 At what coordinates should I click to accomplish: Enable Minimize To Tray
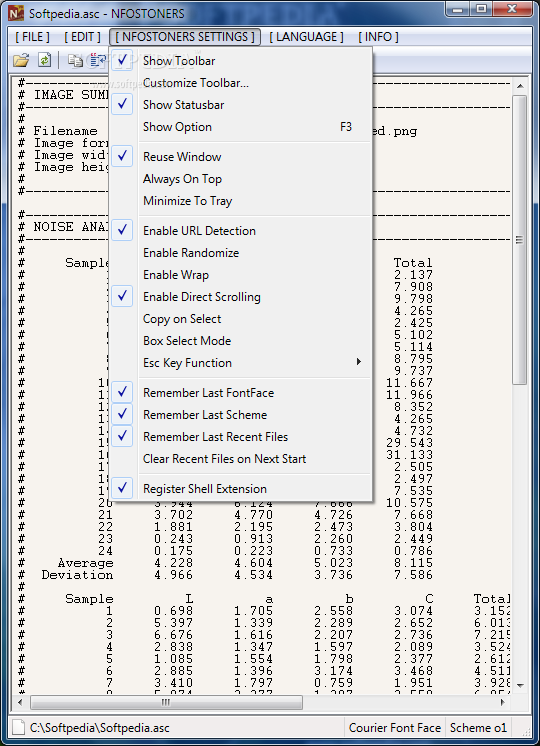pos(241,201)
